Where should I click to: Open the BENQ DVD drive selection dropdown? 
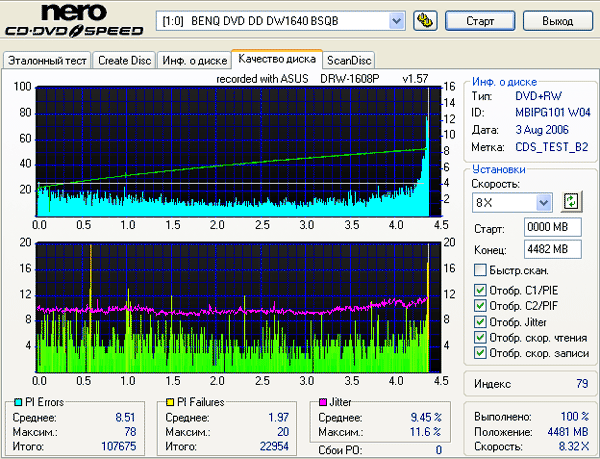click(396, 21)
